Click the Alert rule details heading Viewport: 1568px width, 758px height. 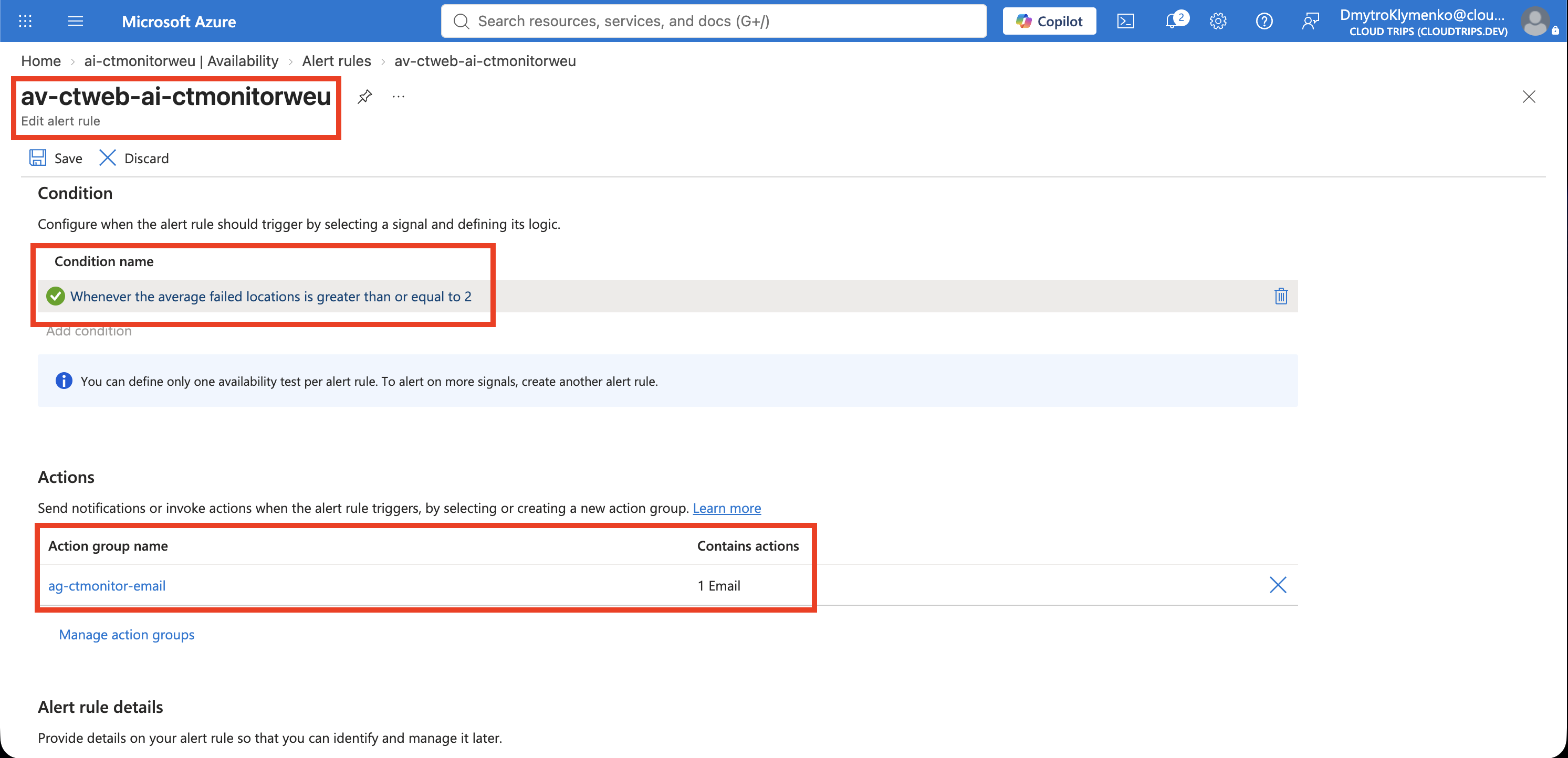100,707
